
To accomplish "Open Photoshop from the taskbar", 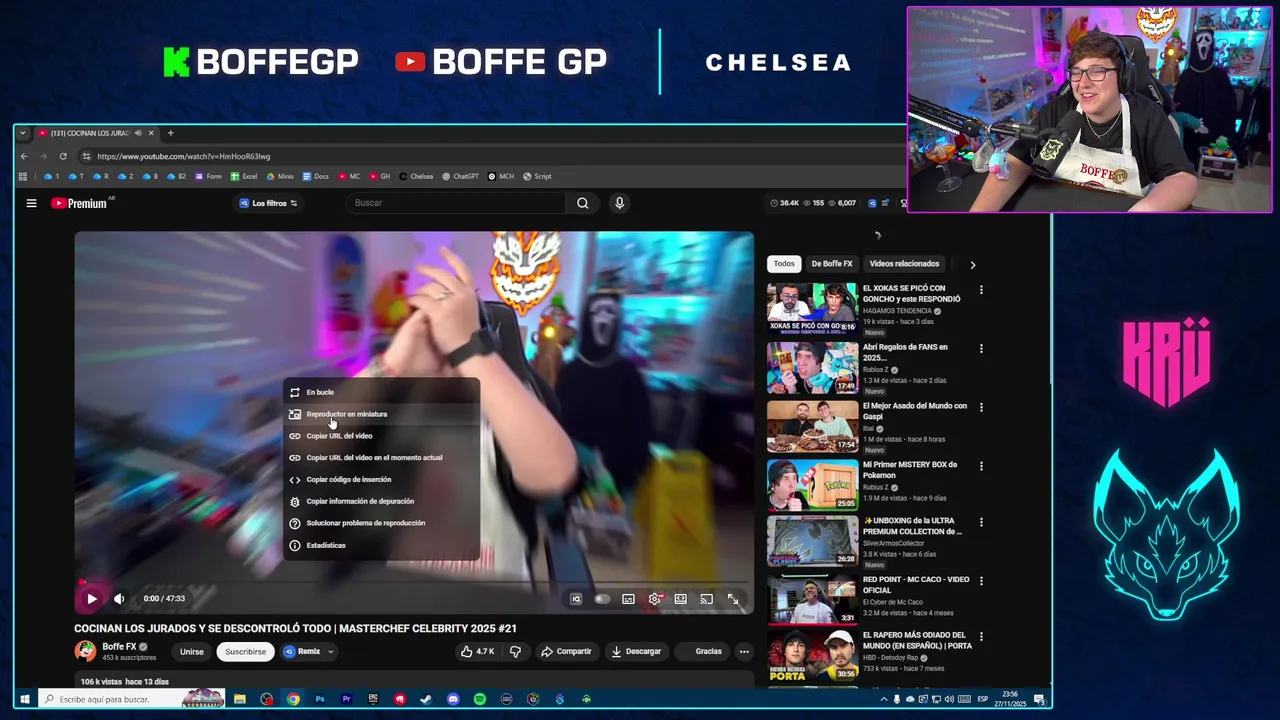I will click(x=320, y=699).
